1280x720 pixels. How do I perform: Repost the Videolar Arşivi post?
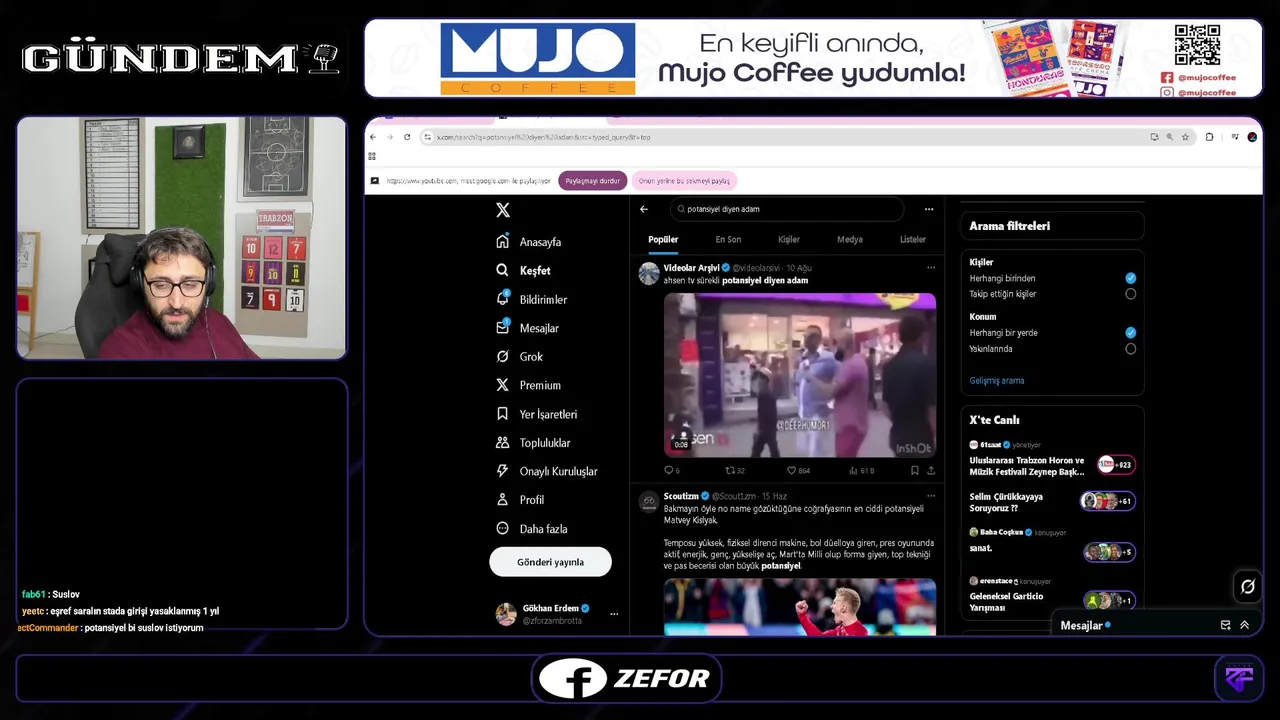click(735, 470)
